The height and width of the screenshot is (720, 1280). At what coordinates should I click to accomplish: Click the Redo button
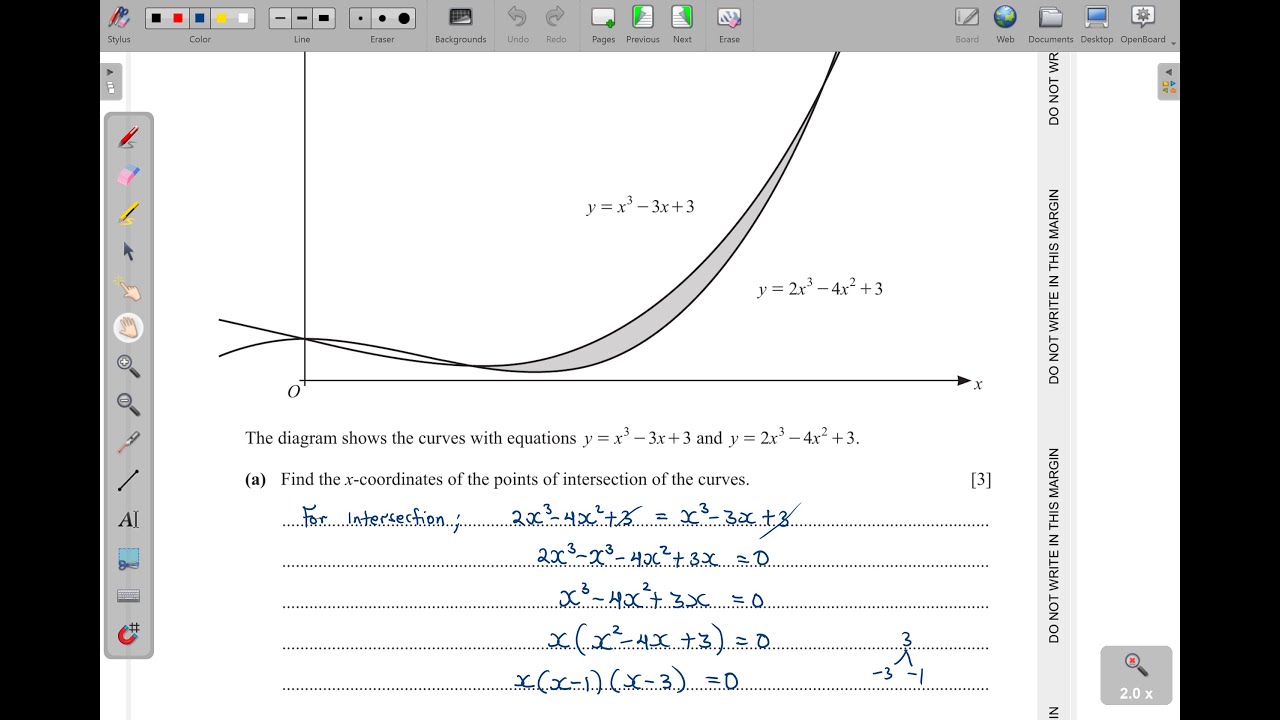point(555,25)
